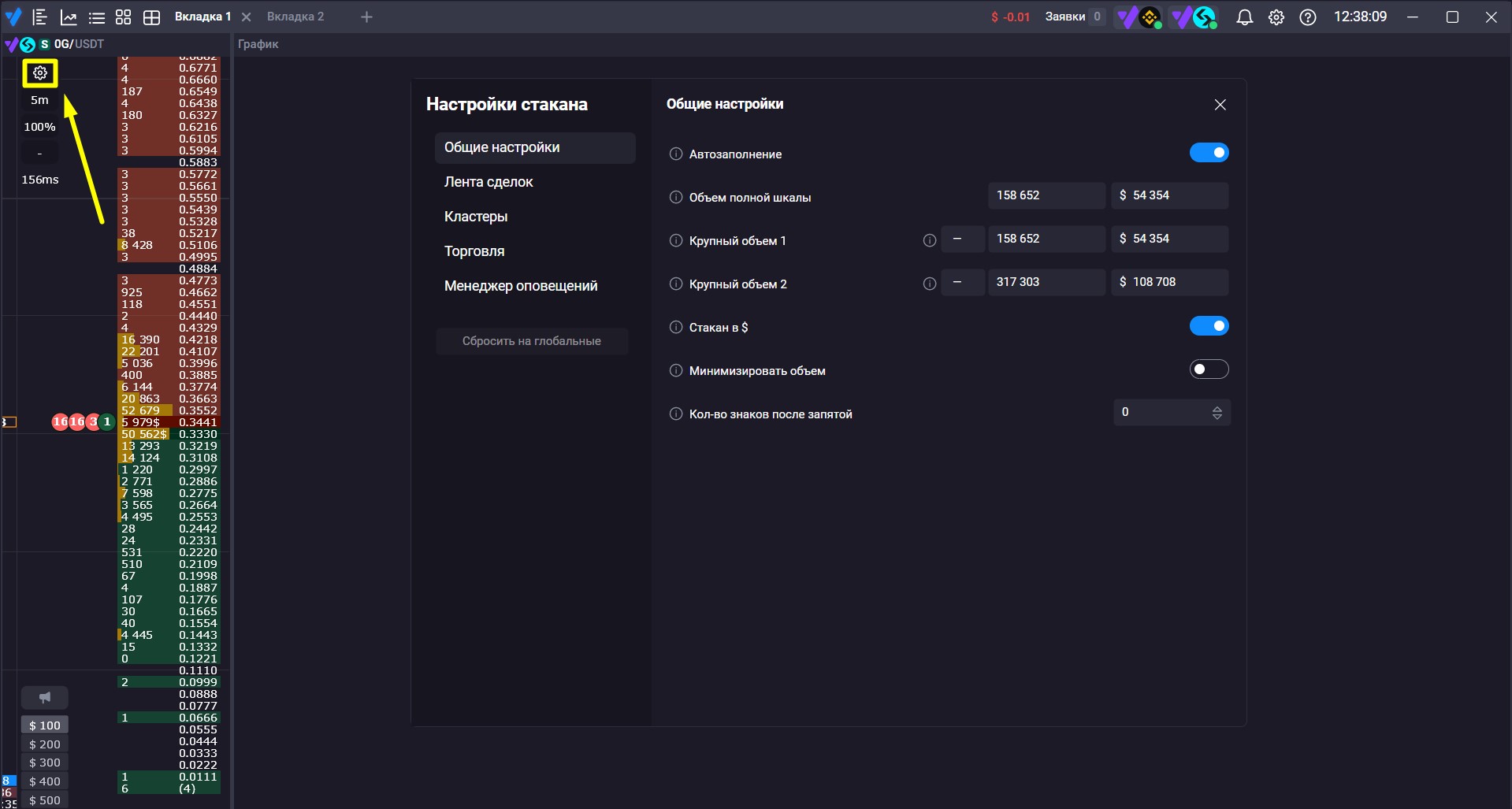Click info icon beside Крупный объем 2 dash field
The image size is (1512, 809).
point(930,284)
